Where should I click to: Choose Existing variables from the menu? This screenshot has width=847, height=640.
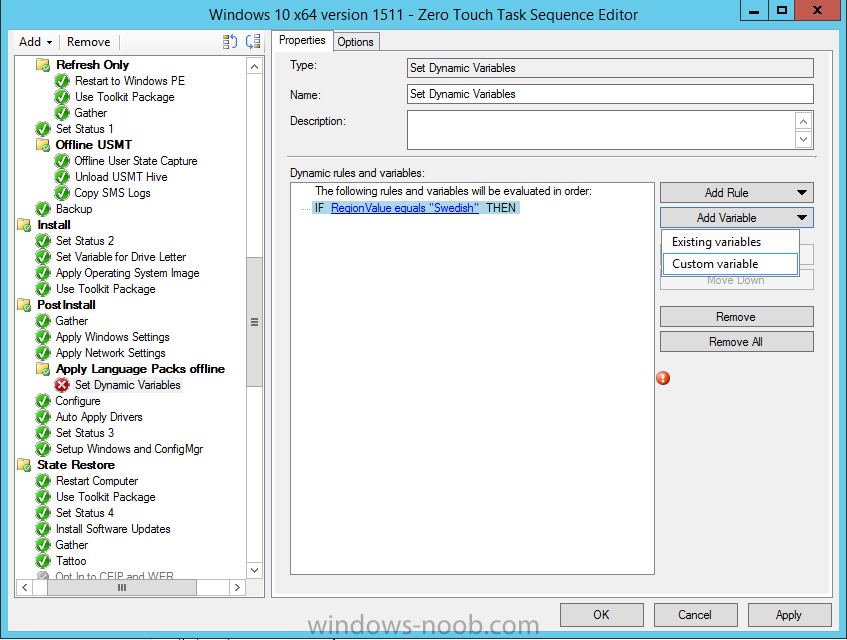(730, 242)
